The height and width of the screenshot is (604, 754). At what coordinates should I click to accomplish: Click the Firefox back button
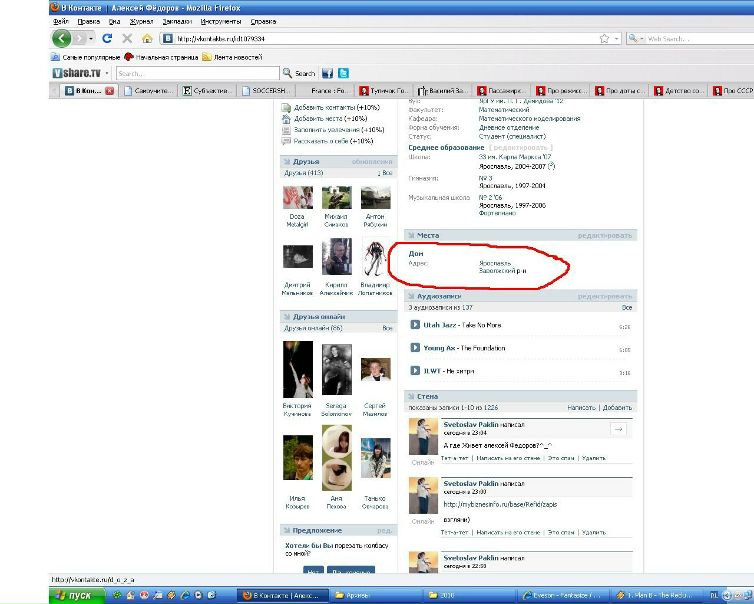(x=62, y=39)
